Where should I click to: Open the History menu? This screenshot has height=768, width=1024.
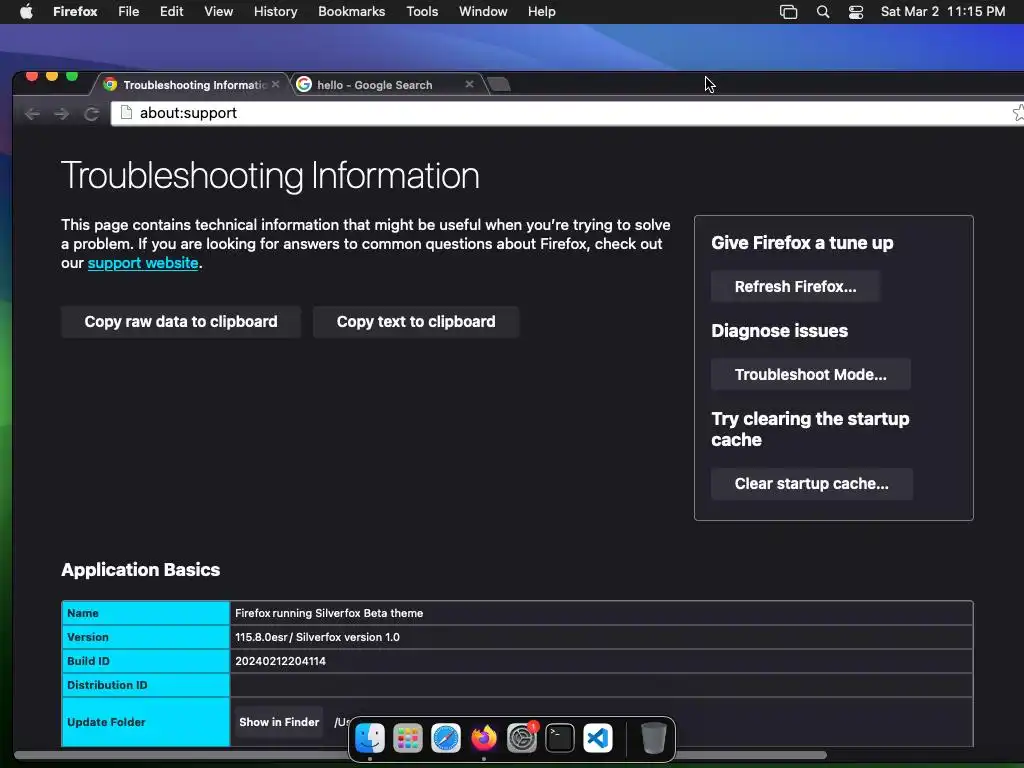tap(276, 12)
